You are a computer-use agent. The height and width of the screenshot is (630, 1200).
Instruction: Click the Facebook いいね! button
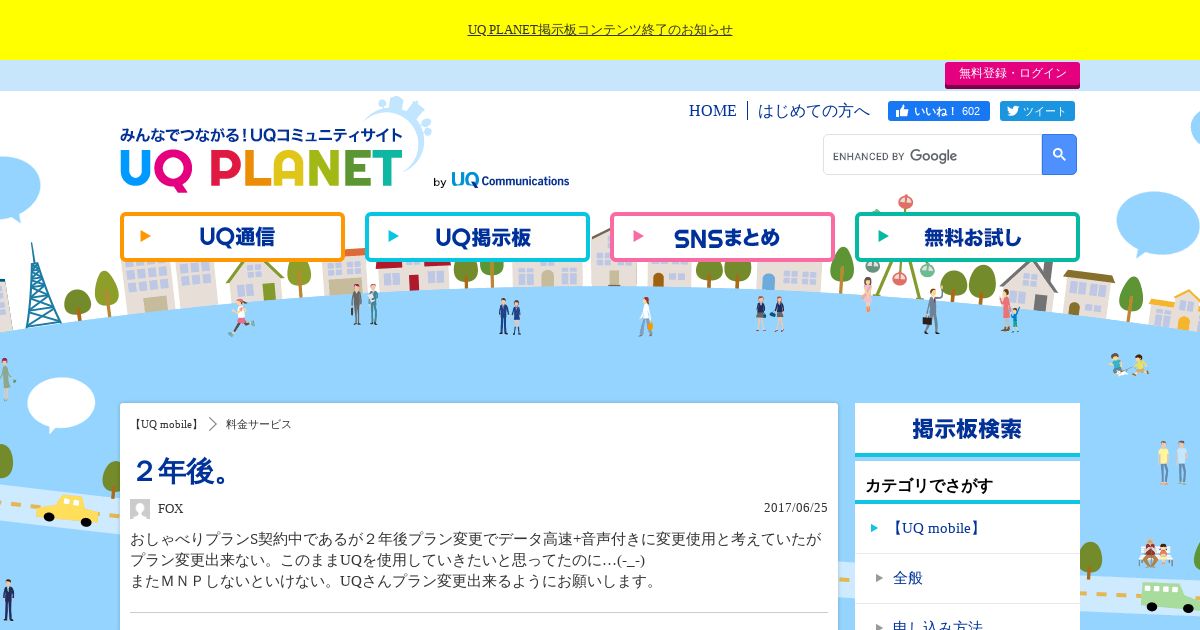point(939,111)
